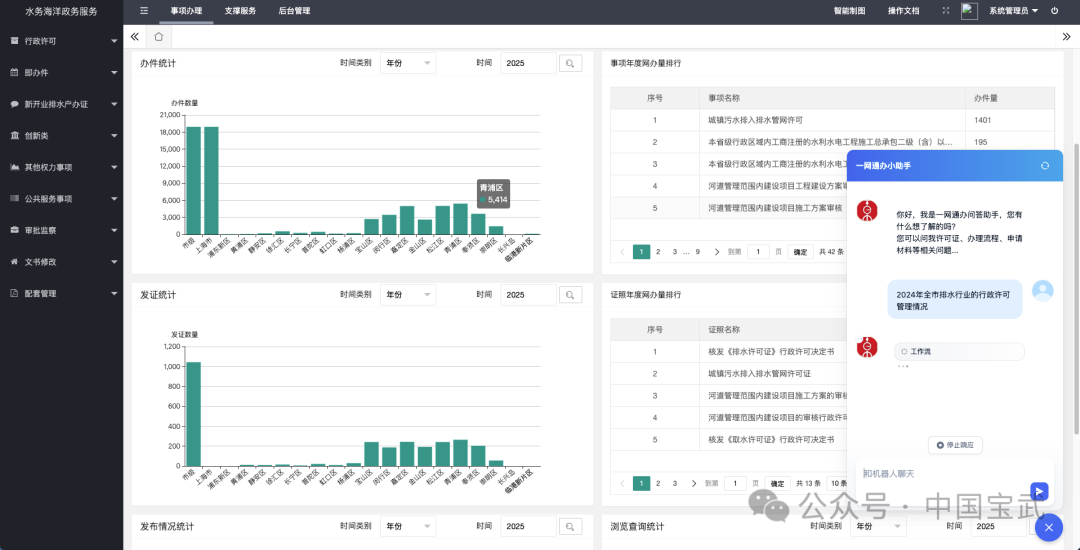
Task: Go to page 3 of 证照年度网办量排行
Action: point(675,484)
